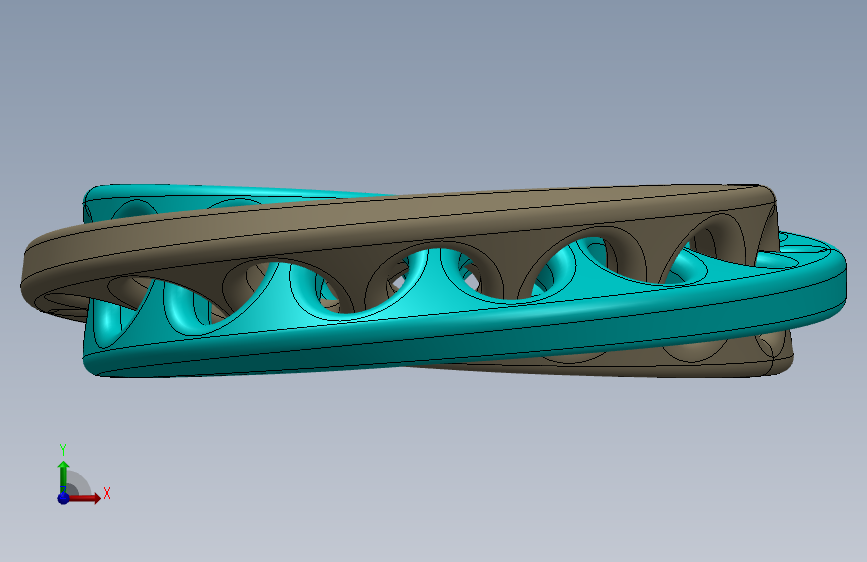Image resolution: width=867 pixels, height=562 pixels.
Task: Click the green Y axis arrow of the triad
Action: [64, 477]
